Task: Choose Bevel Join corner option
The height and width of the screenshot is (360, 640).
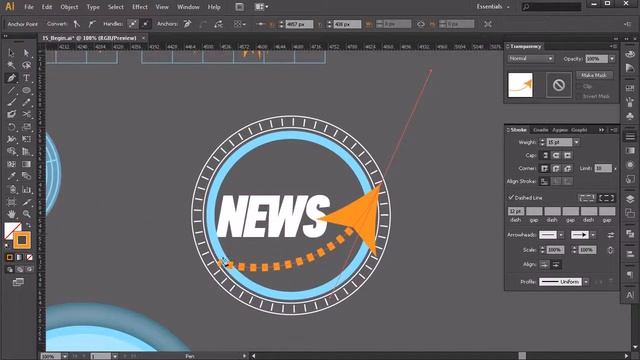Action: (567, 168)
